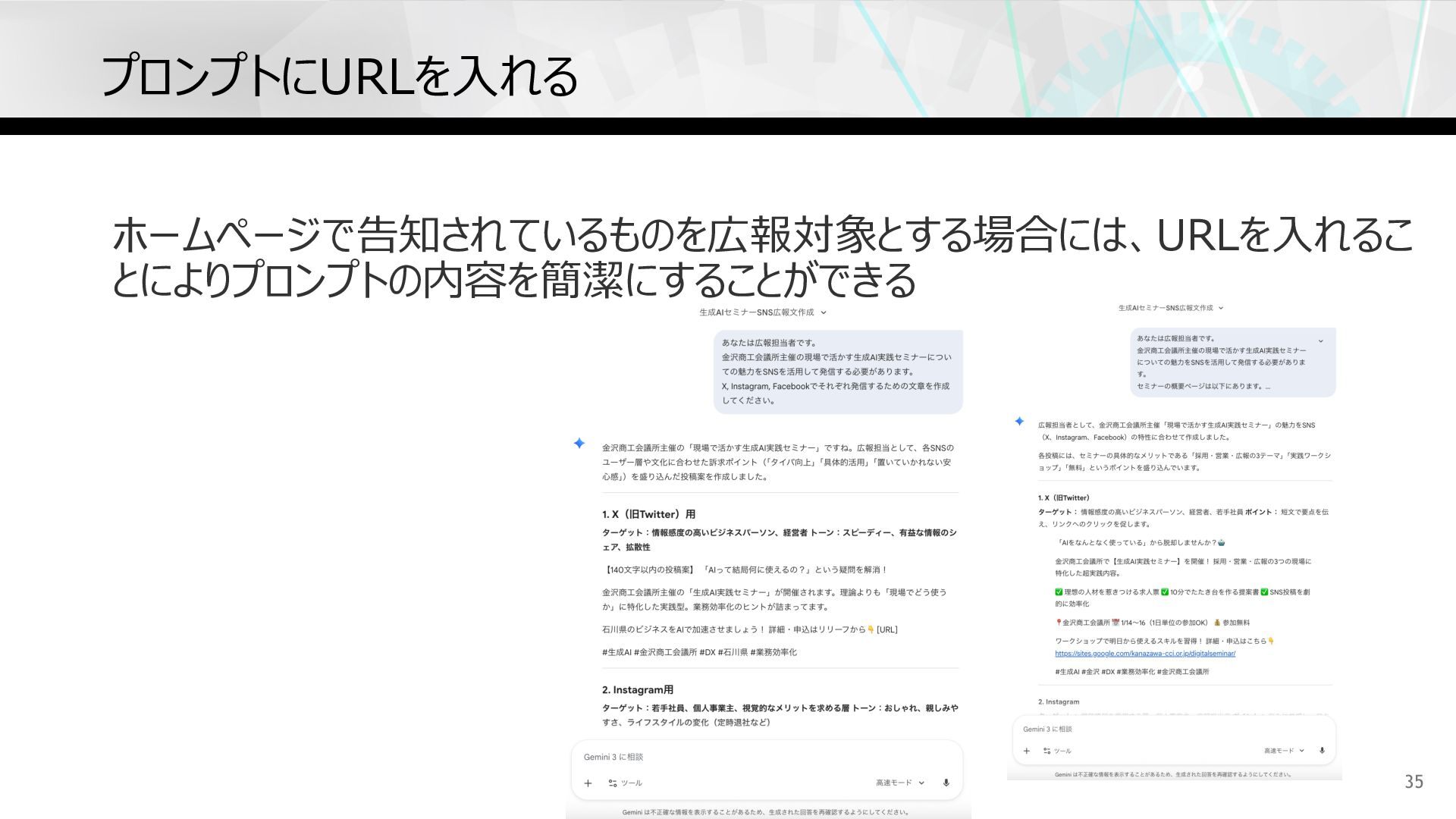Click the Gemini sparkle icon in left response
The image size is (1456, 819).
pos(579,443)
